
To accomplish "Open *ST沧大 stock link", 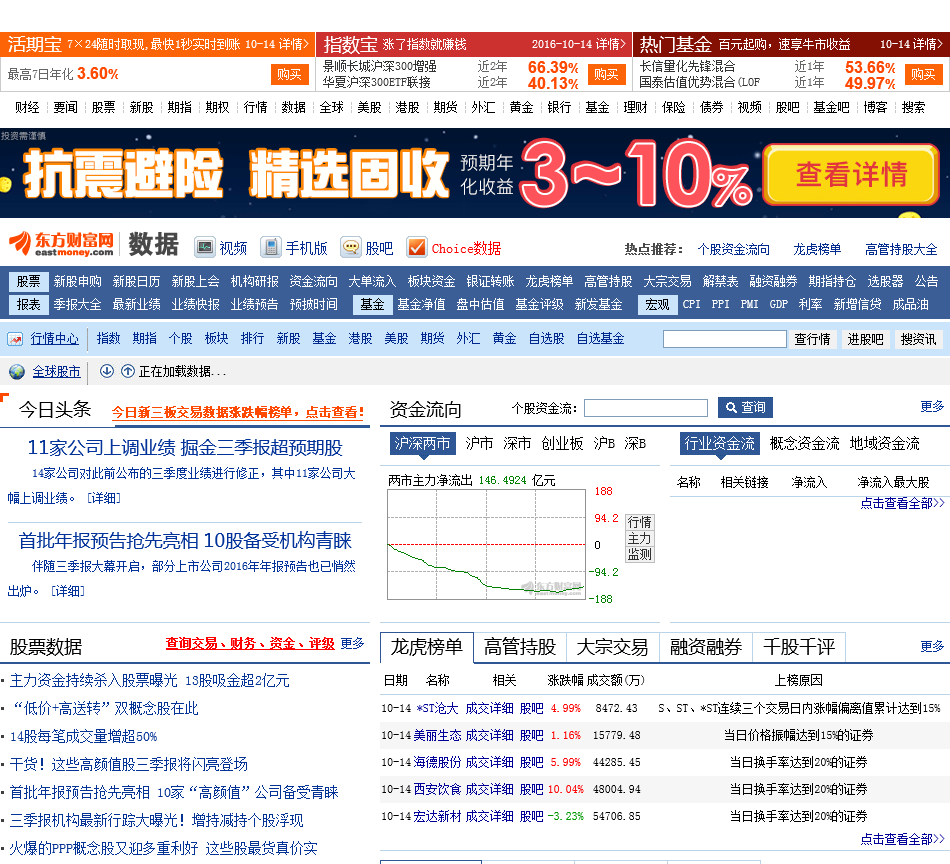I will click(x=436, y=708).
